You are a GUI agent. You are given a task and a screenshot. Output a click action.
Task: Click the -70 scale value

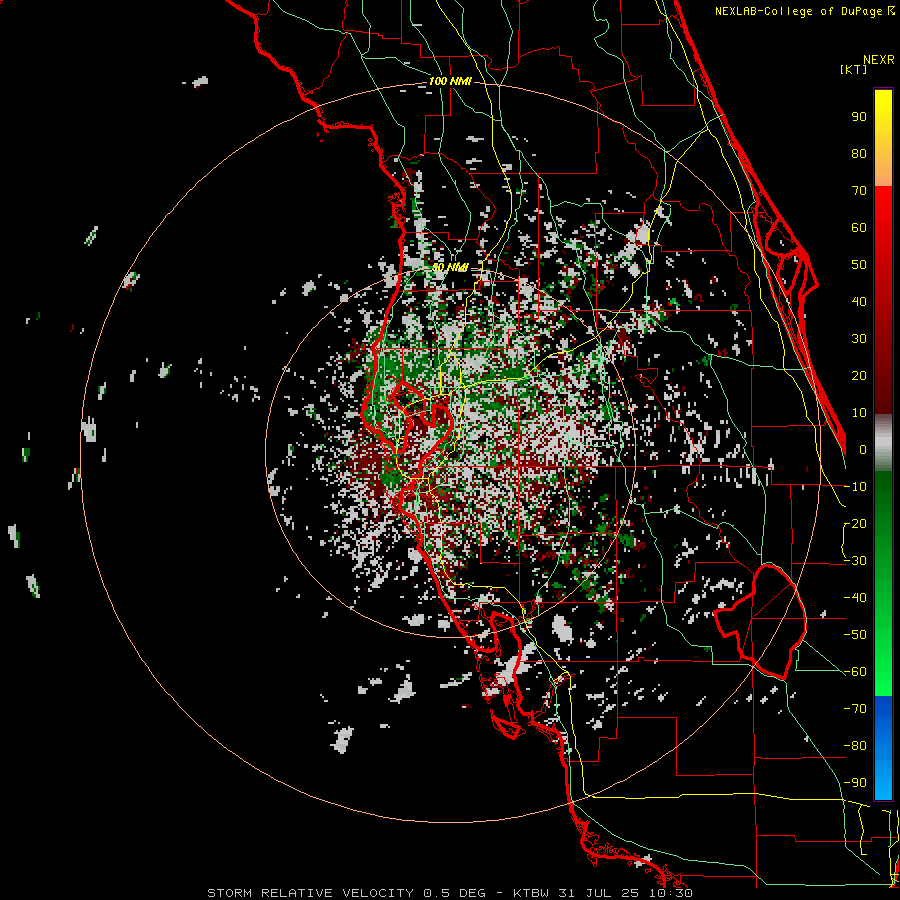pos(856,709)
